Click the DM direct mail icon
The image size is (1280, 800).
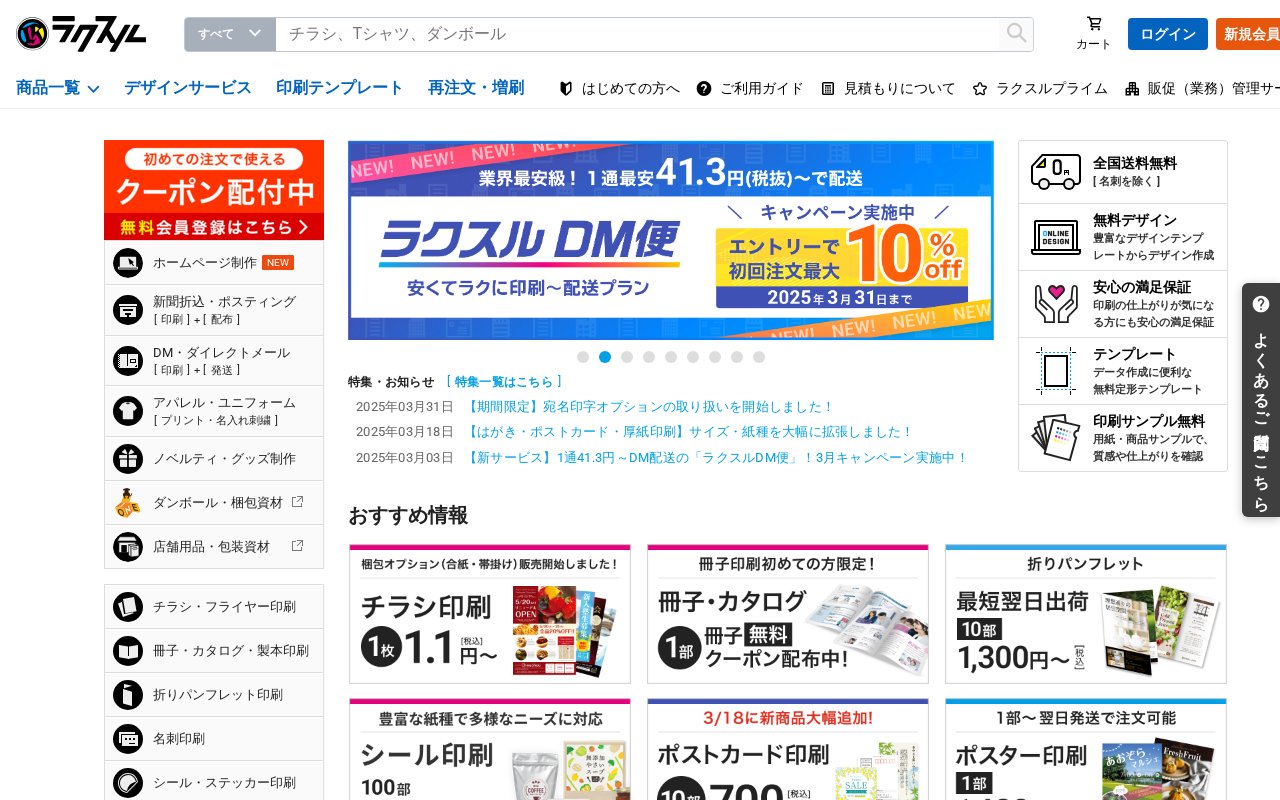[128, 360]
